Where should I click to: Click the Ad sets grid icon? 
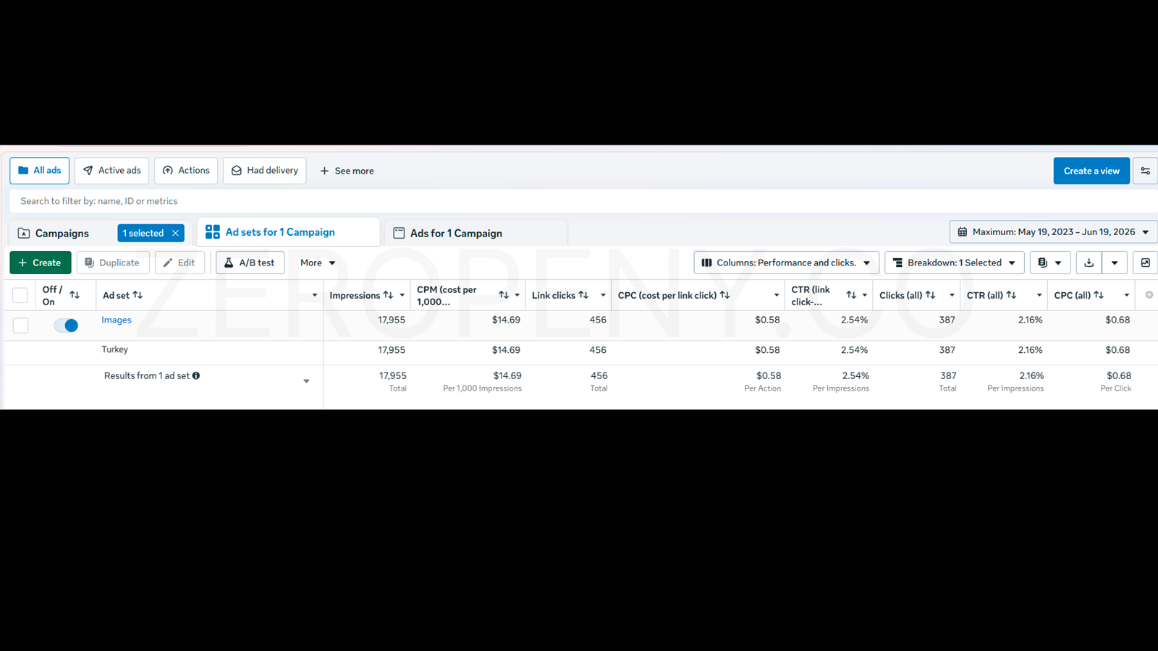pyautogui.click(x=213, y=232)
